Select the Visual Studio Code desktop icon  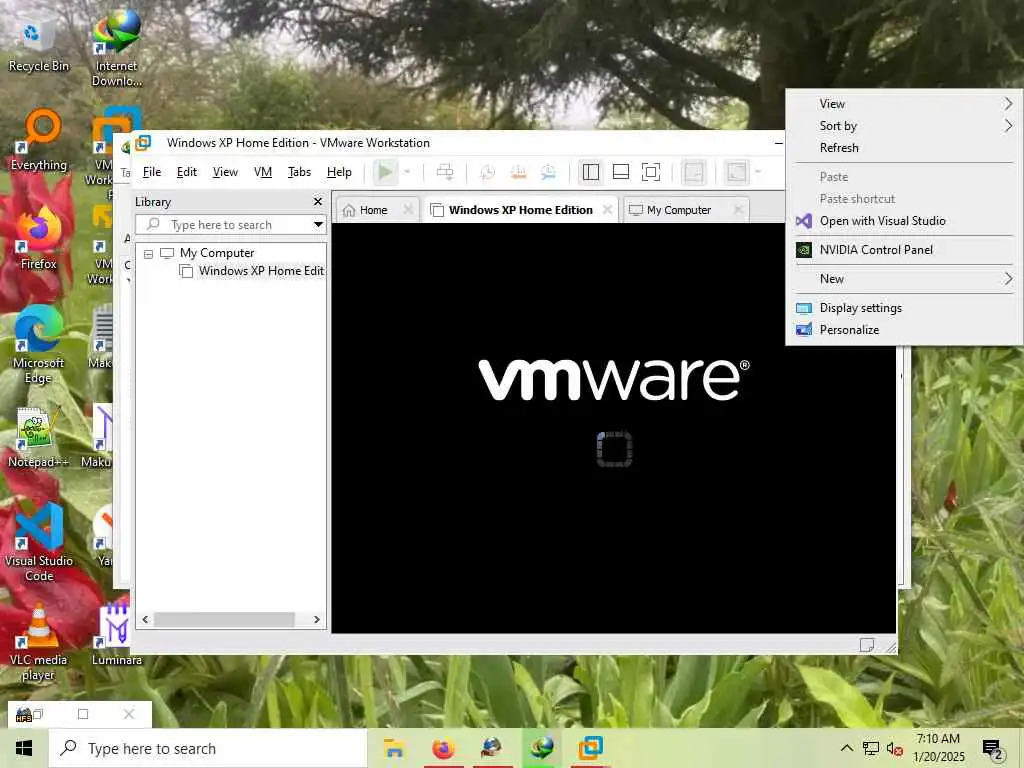point(39,542)
